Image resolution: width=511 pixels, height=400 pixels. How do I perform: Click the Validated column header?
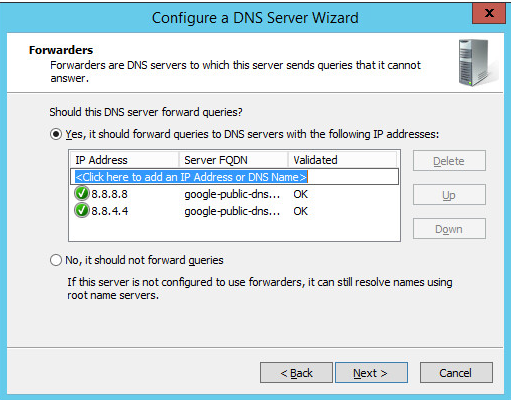point(342,160)
